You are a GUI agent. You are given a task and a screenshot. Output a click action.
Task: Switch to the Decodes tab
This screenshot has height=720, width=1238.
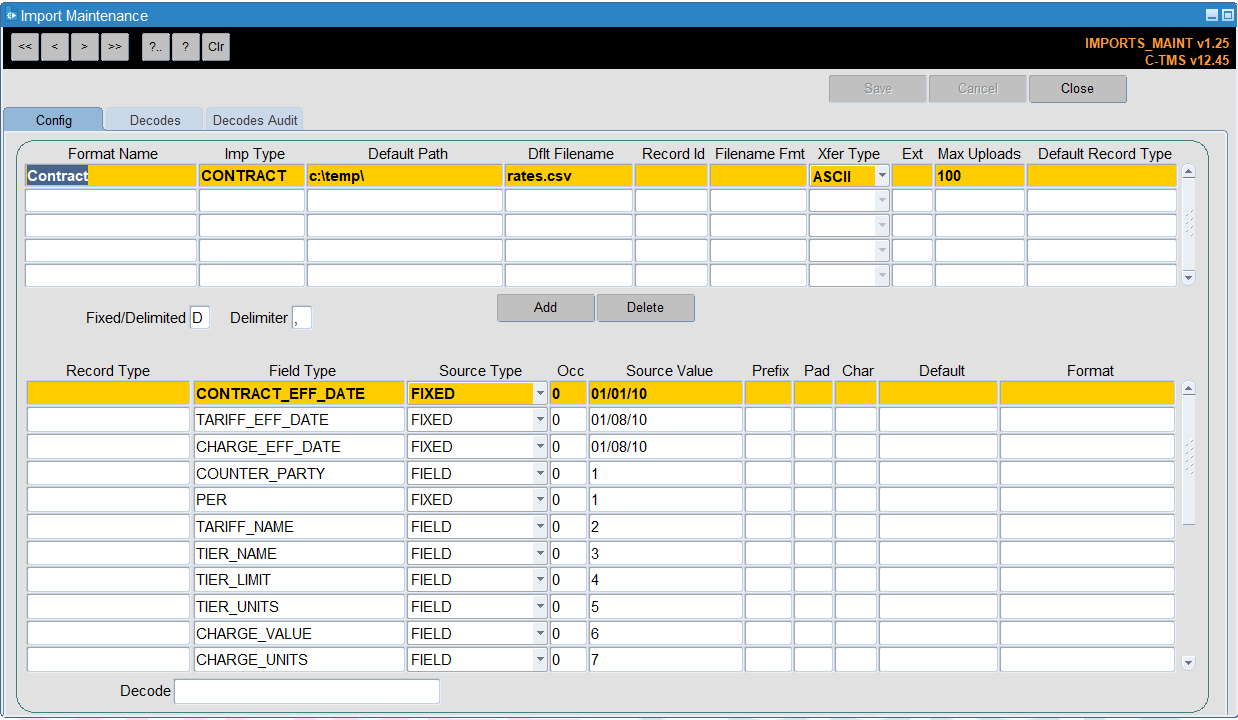click(x=155, y=120)
